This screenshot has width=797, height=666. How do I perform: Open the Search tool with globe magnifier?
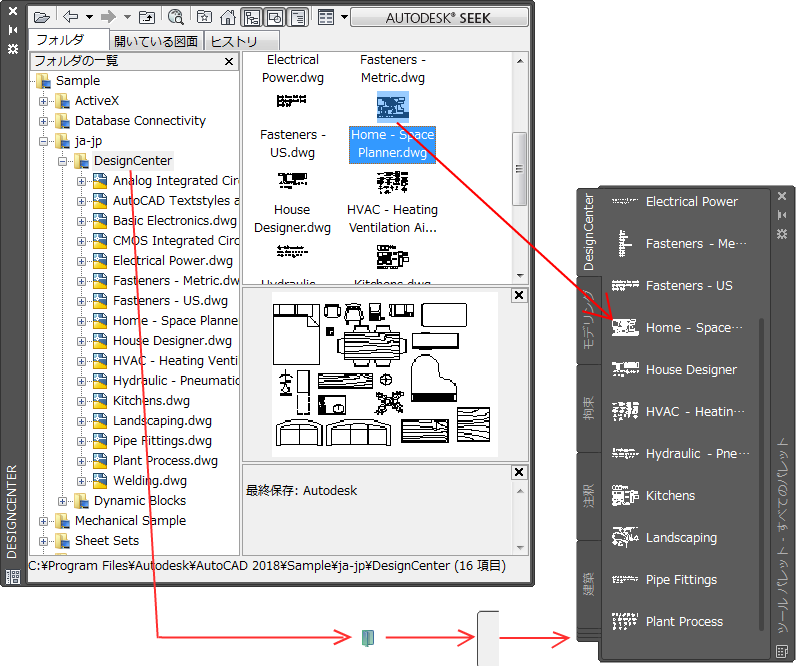[x=175, y=18]
